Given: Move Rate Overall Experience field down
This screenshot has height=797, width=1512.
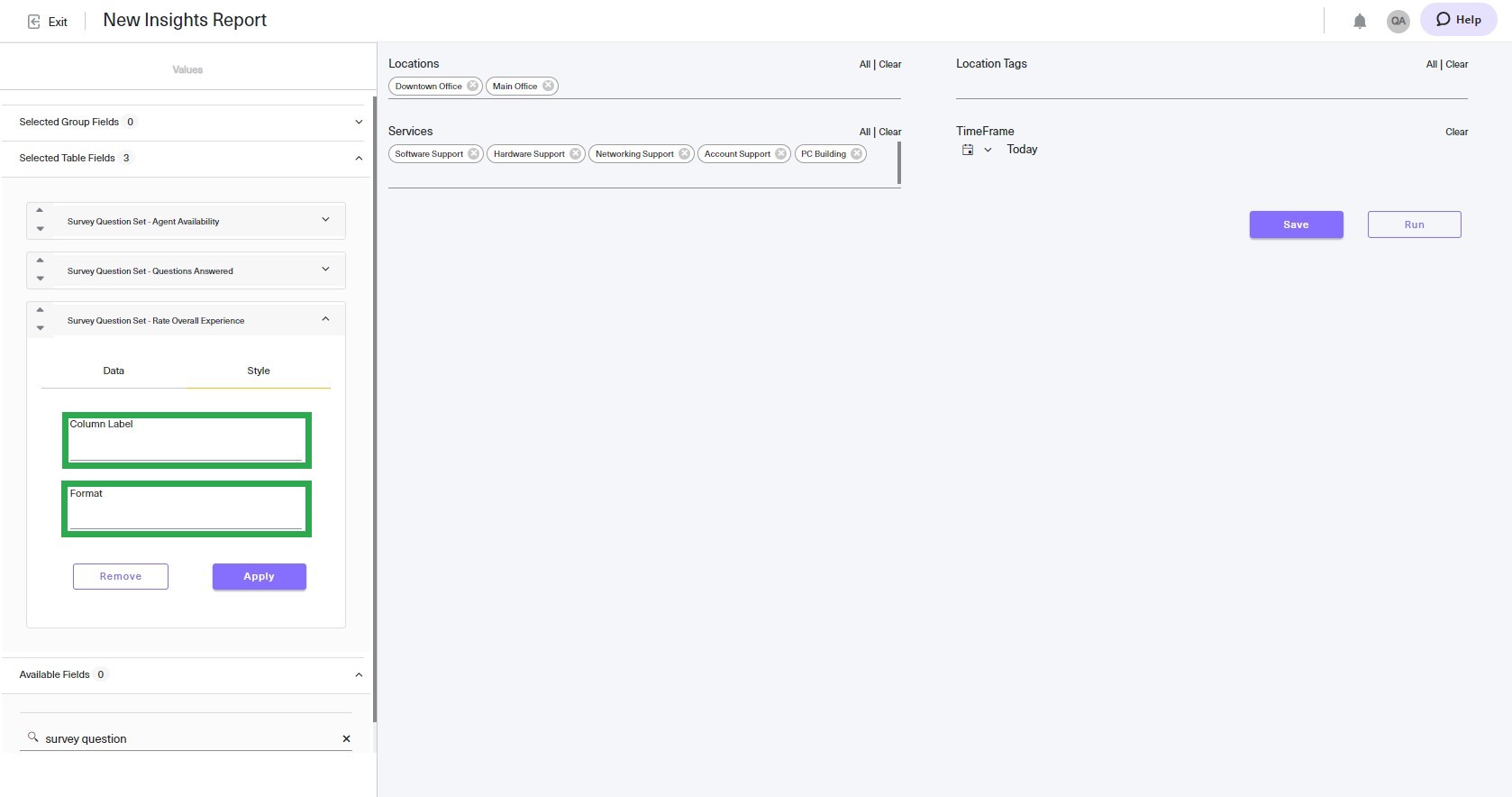Looking at the screenshot, I should 40,328.
